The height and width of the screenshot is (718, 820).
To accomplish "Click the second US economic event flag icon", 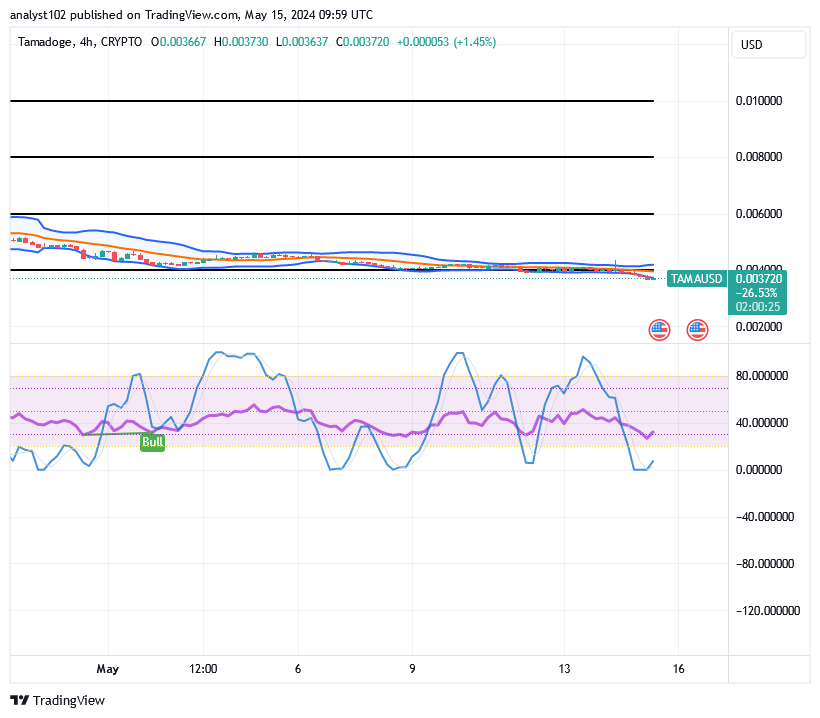I will tap(697, 330).
